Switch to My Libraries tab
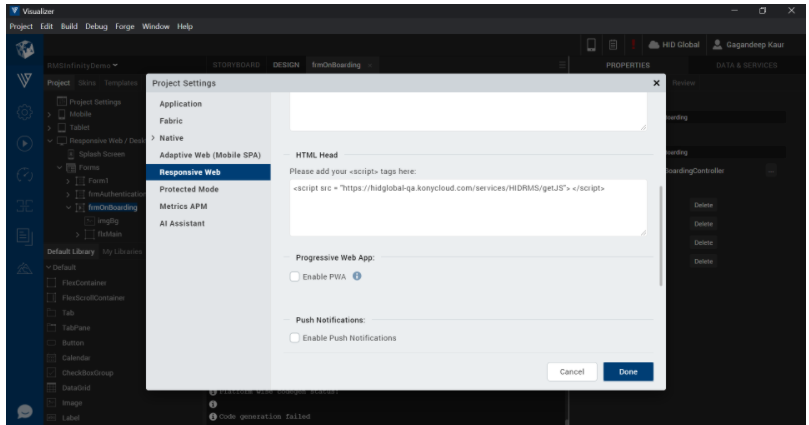Screen dimensions: 809x425 click(122, 252)
